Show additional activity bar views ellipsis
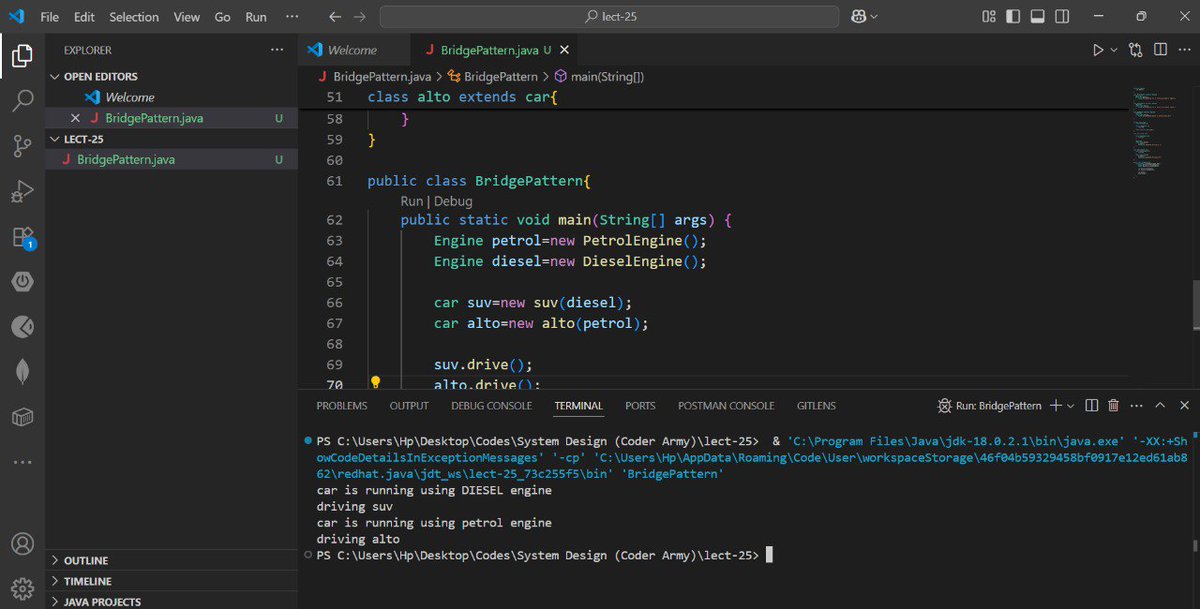Screen dimensions: 1200x609 click(x=22, y=462)
